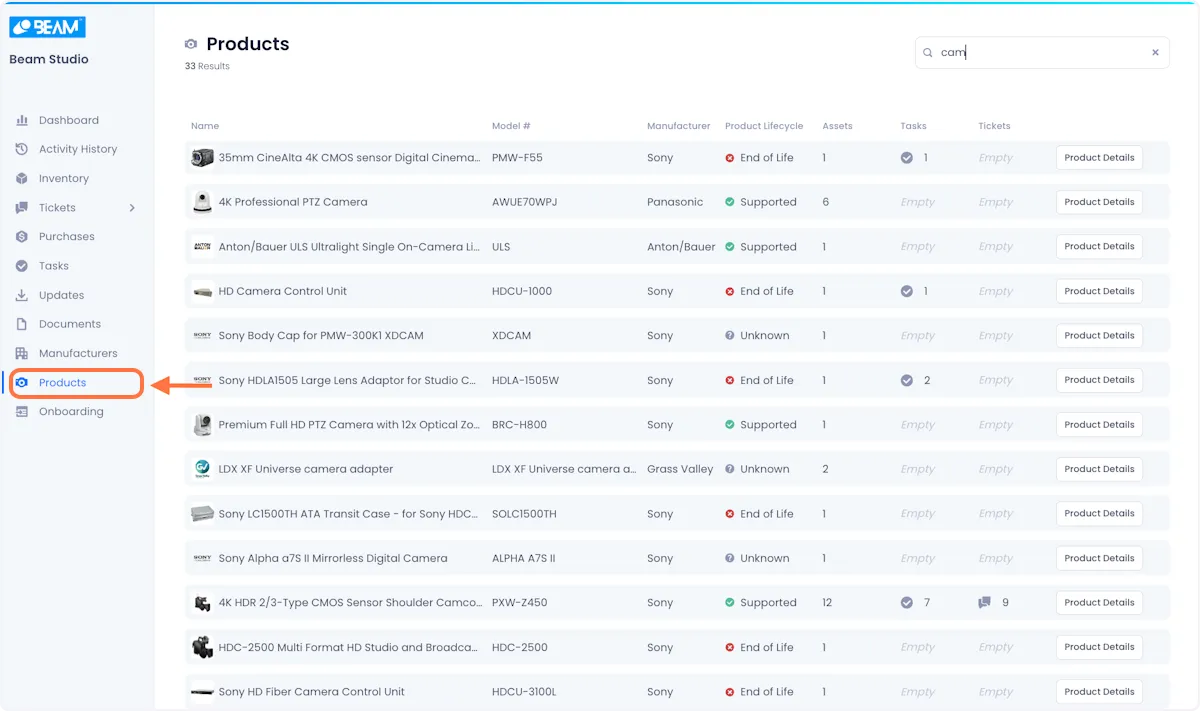Open Purchases in the sidebar
The width and height of the screenshot is (1200, 711).
(x=67, y=237)
